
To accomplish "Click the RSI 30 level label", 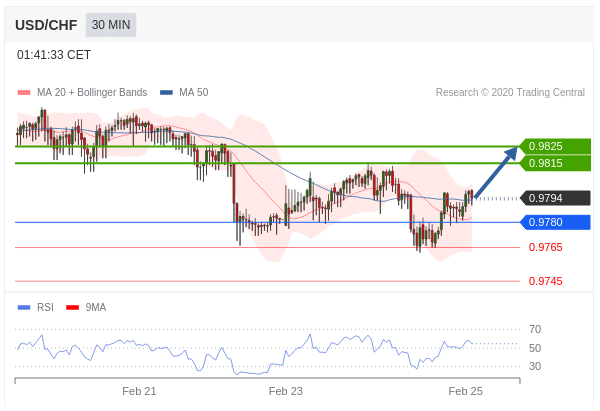I will tap(535, 366).
